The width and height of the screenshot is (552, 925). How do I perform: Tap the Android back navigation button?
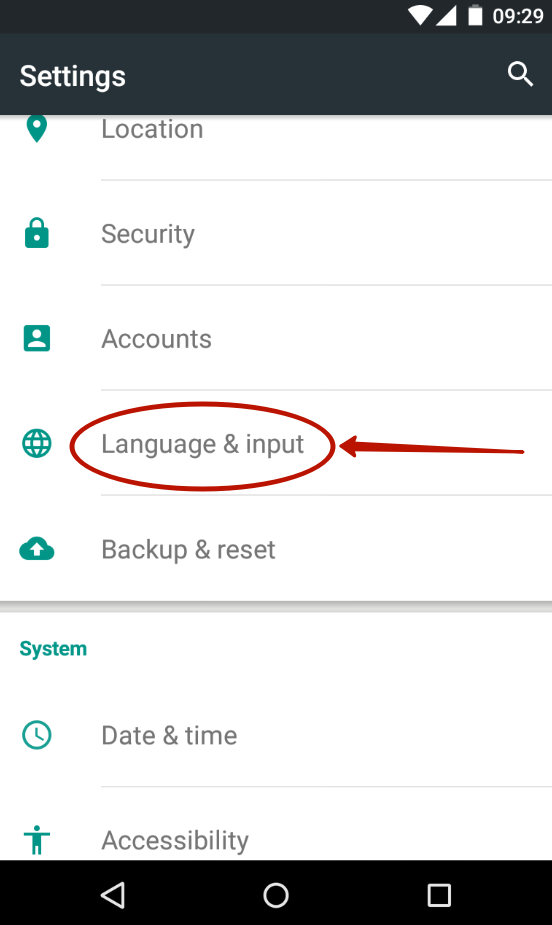pyautogui.click(x=112, y=895)
